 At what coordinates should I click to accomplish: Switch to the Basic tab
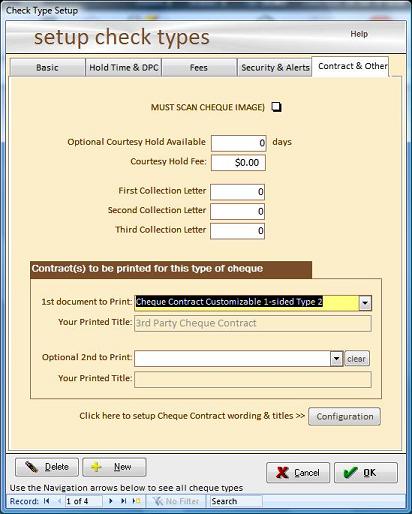[47, 68]
